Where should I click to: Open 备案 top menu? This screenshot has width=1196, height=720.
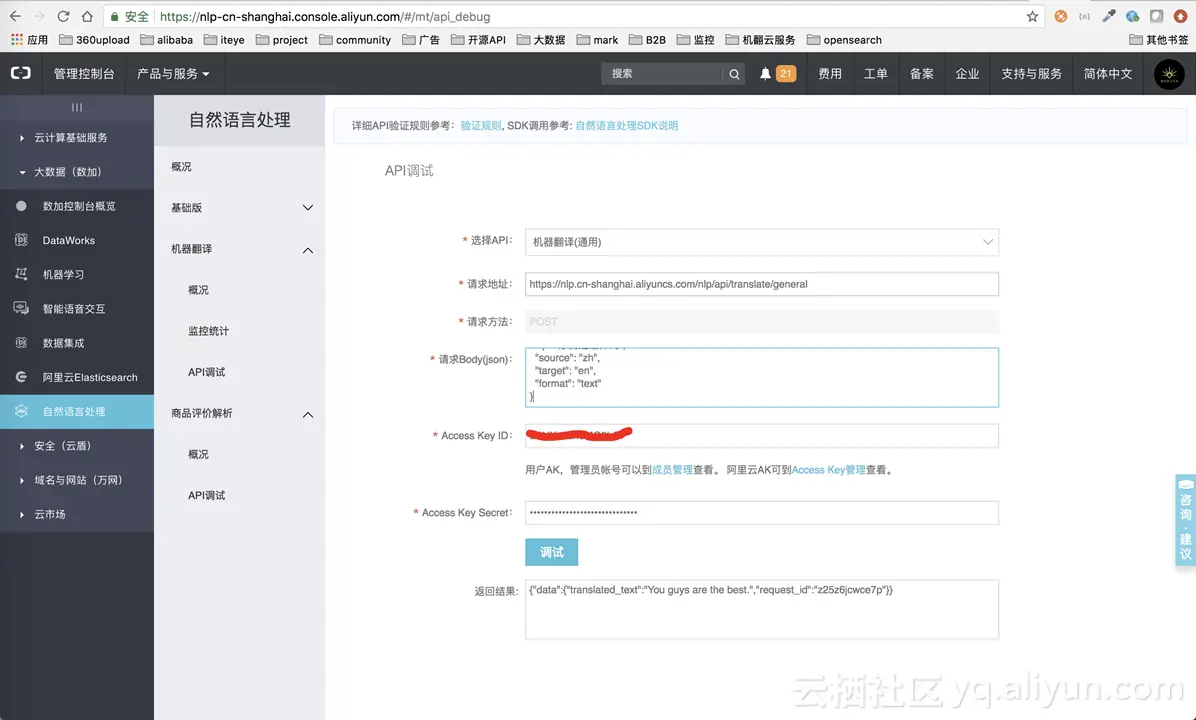click(x=921, y=73)
